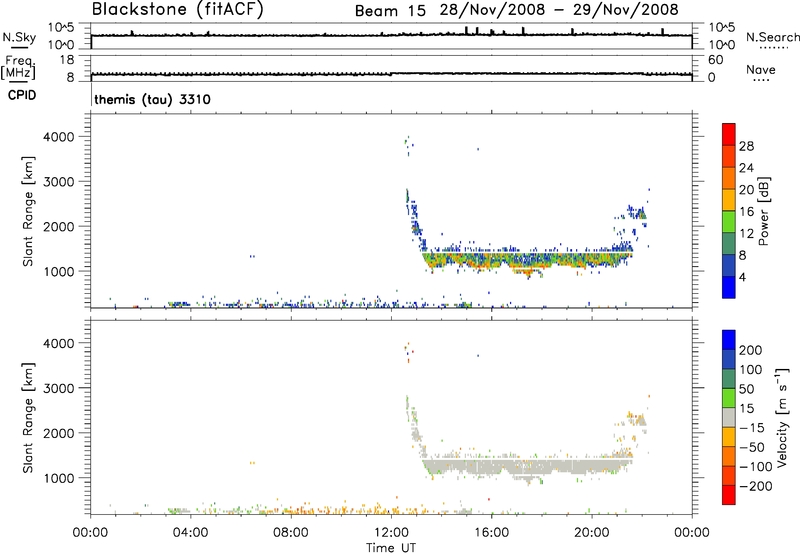This screenshot has width=800, height=554.
Task: Click the "Freq. [MHz]" axis label
Action: [19, 67]
